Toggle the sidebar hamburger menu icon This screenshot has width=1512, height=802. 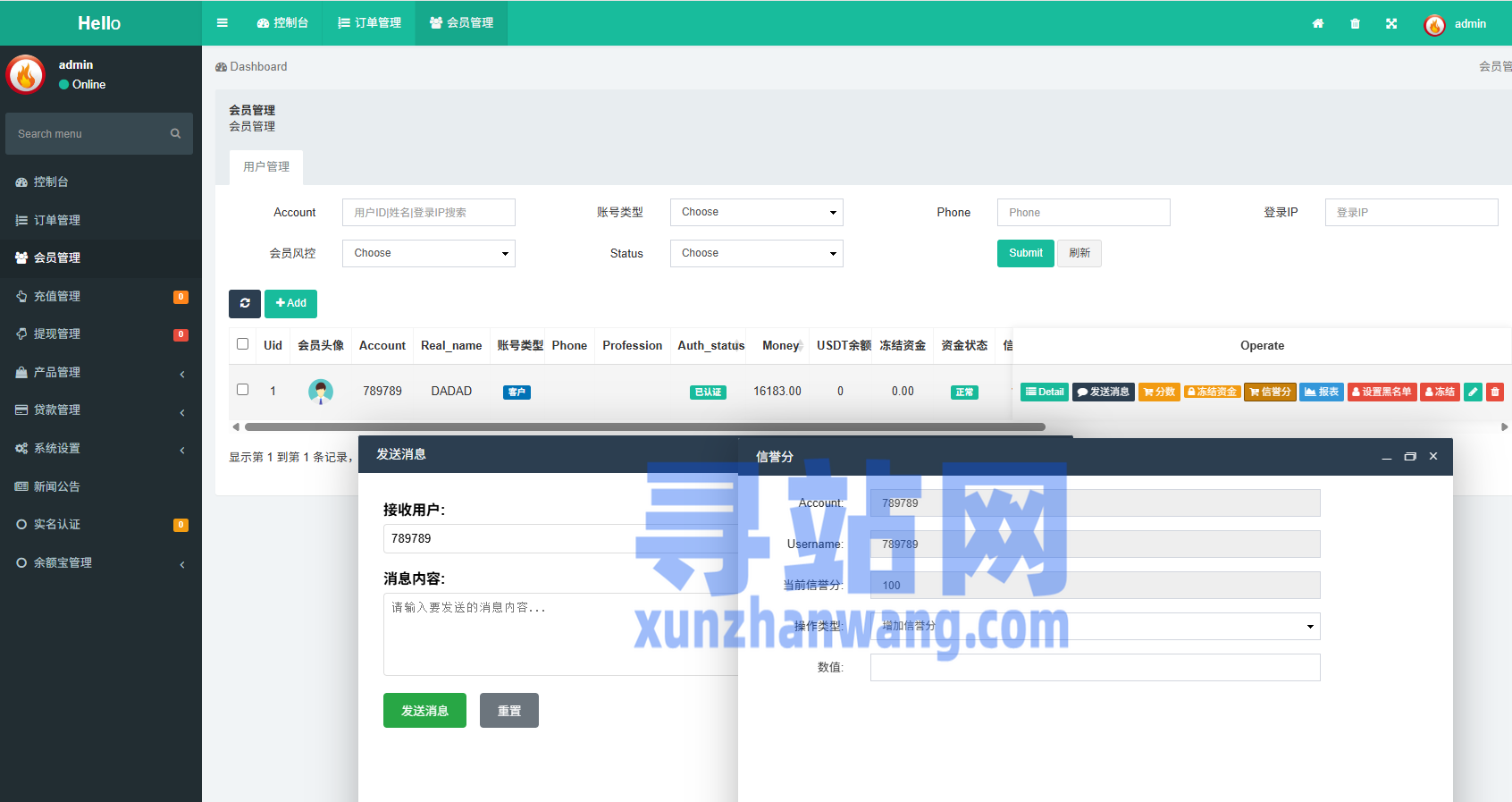click(223, 23)
